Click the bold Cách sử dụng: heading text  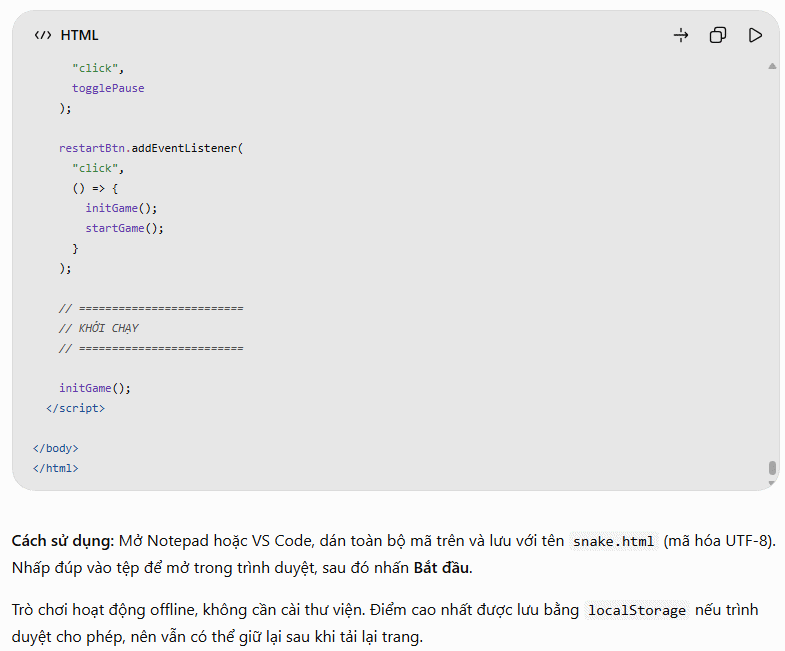pyautogui.click(x=63, y=541)
